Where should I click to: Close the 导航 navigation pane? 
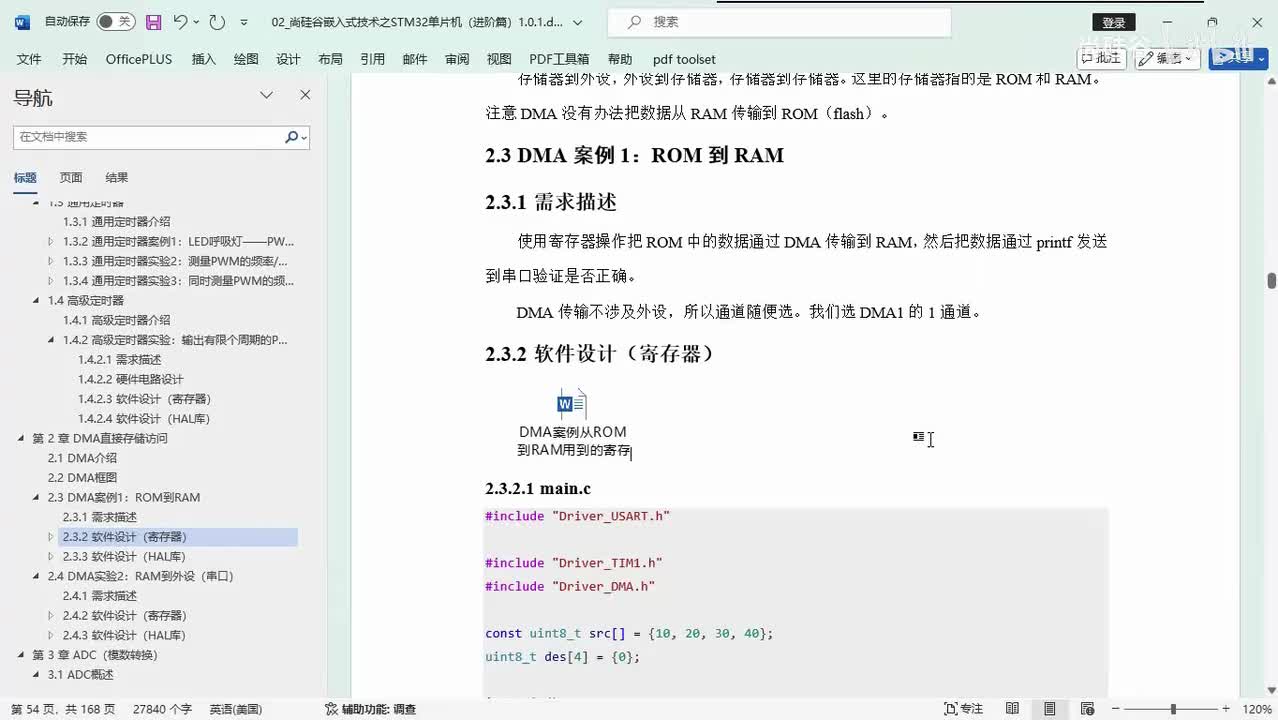305,96
